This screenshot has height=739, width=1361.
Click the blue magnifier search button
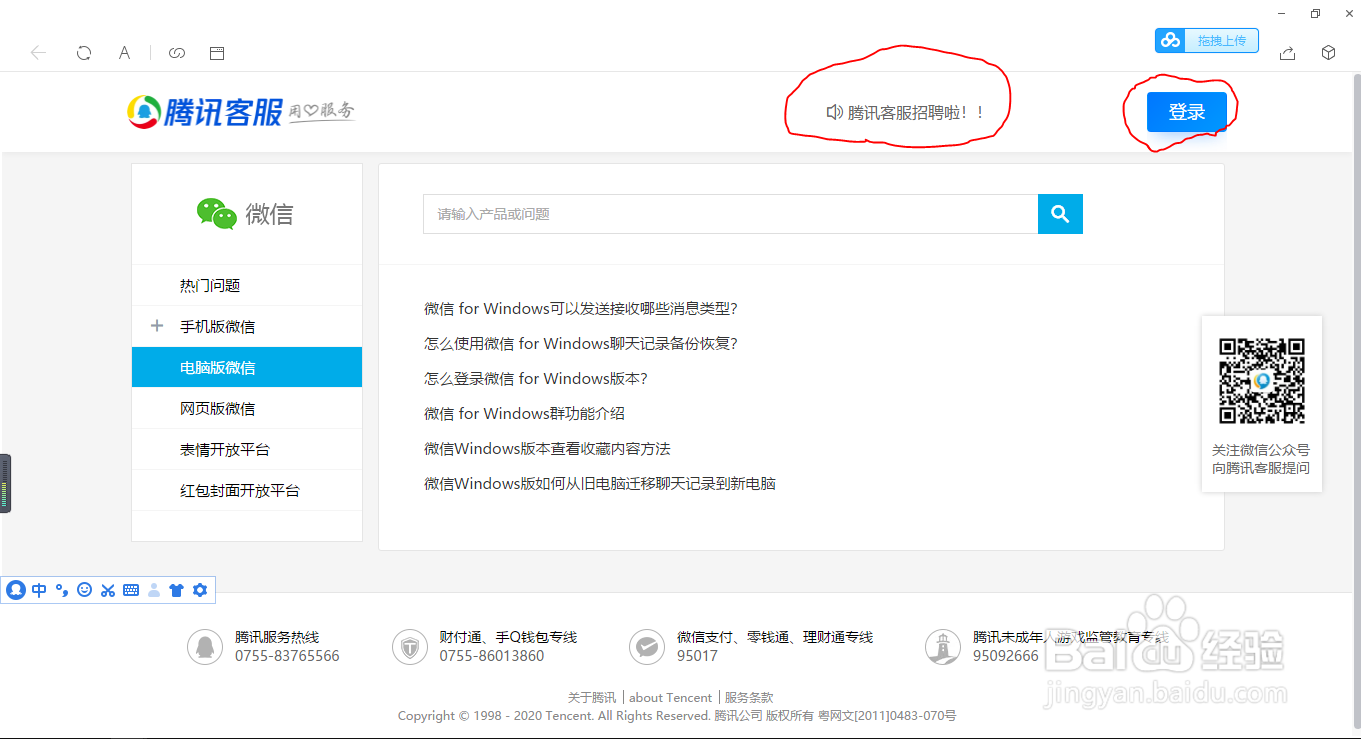coord(1060,214)
